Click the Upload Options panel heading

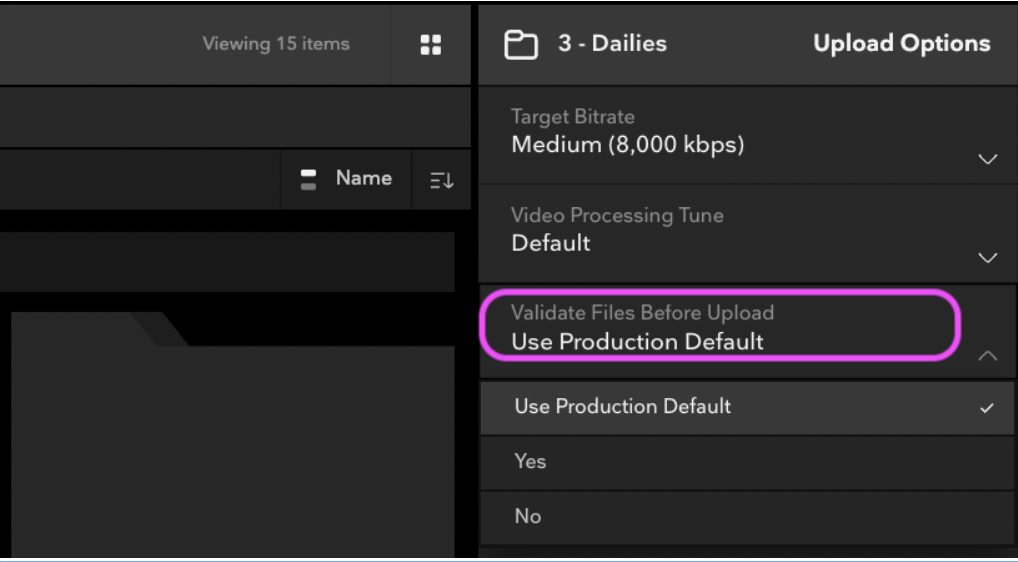tap(901, 44)
